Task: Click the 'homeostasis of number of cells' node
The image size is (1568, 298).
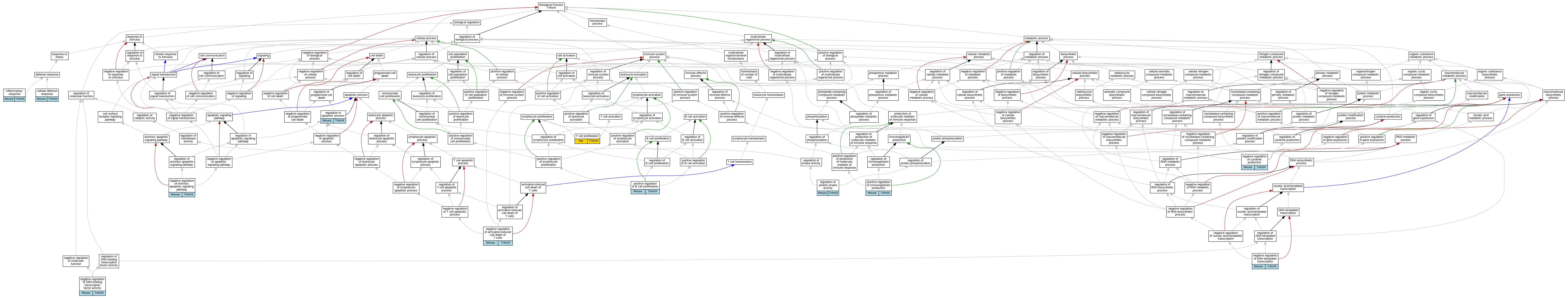Action: point(749,75)
